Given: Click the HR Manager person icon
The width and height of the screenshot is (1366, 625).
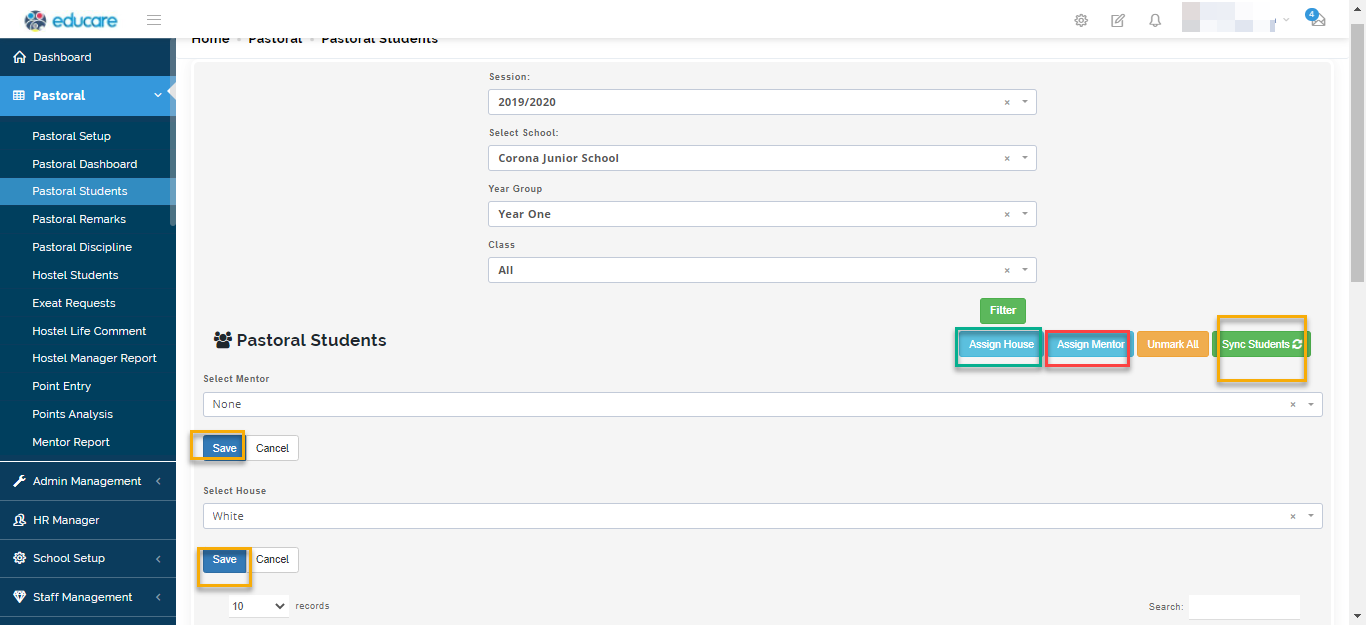Looking at the screenshot, I should point(19,520).
